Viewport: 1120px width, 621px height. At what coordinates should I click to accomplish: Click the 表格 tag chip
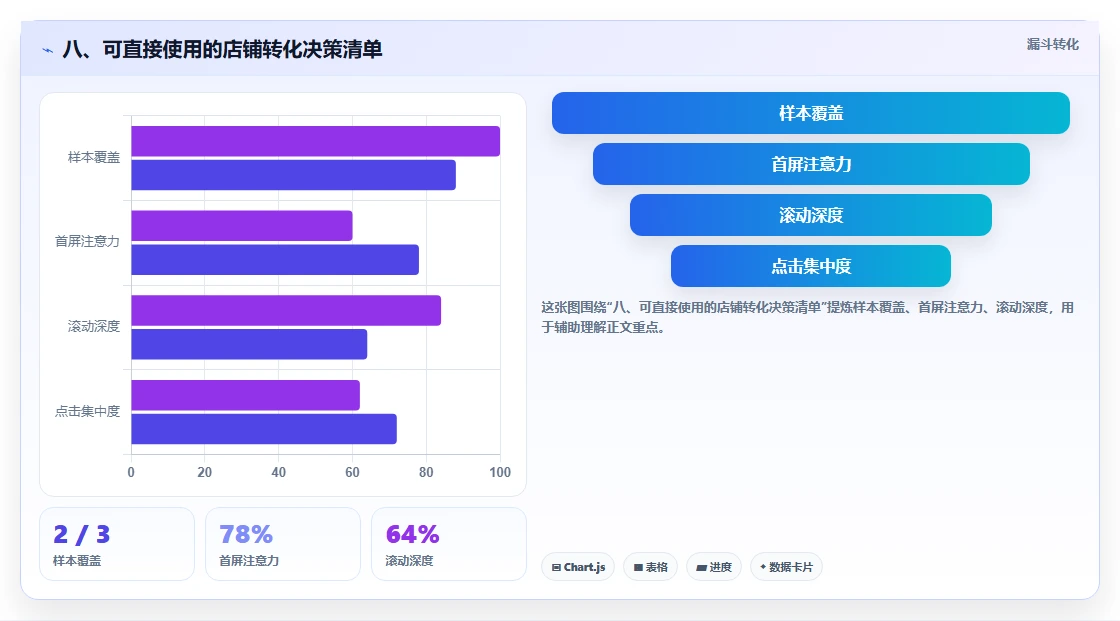pos(650,567)
